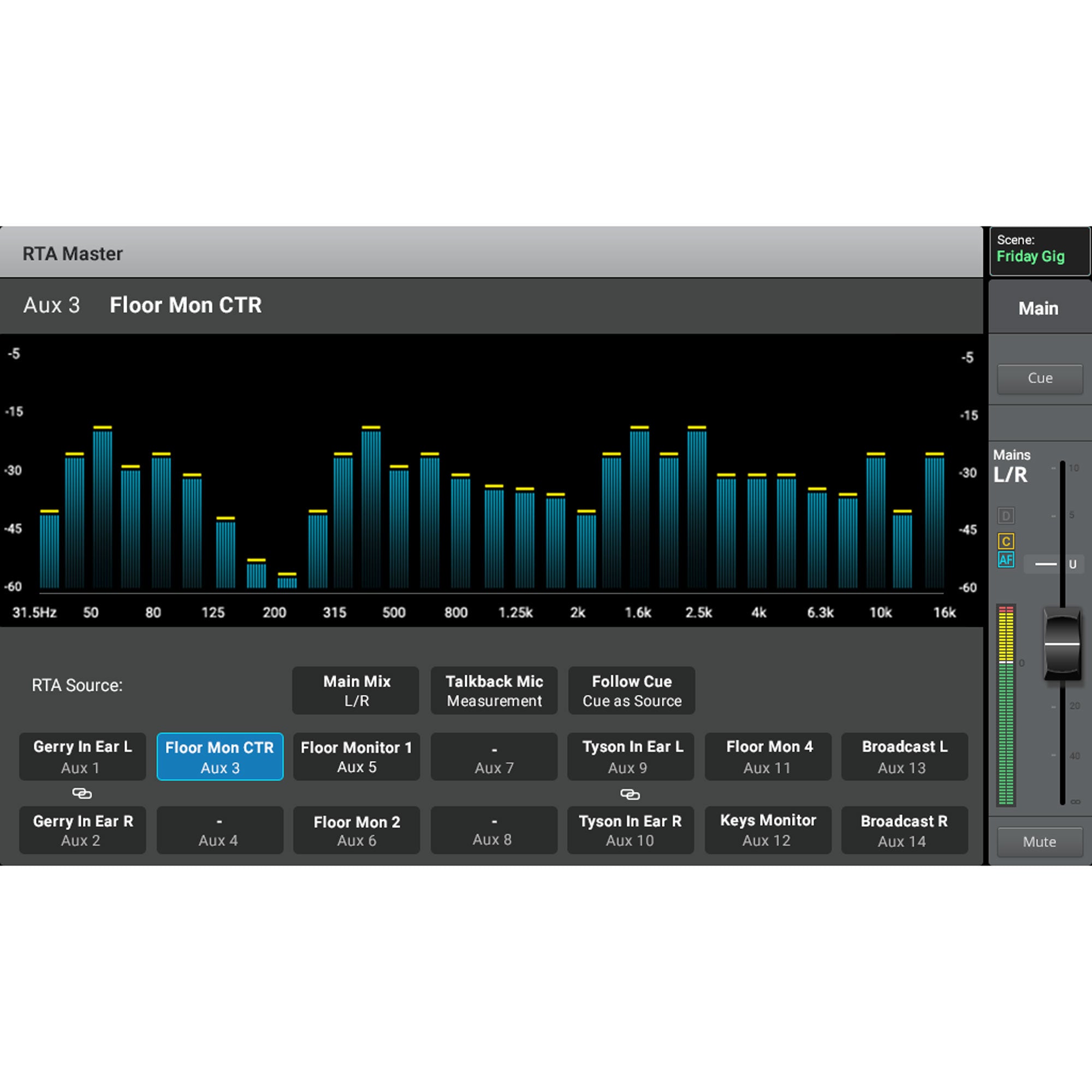Viewport: 1092px width, 1092px height.
Task: Click the cyan AF indicator on the Mains strip
Action: 1006,560
